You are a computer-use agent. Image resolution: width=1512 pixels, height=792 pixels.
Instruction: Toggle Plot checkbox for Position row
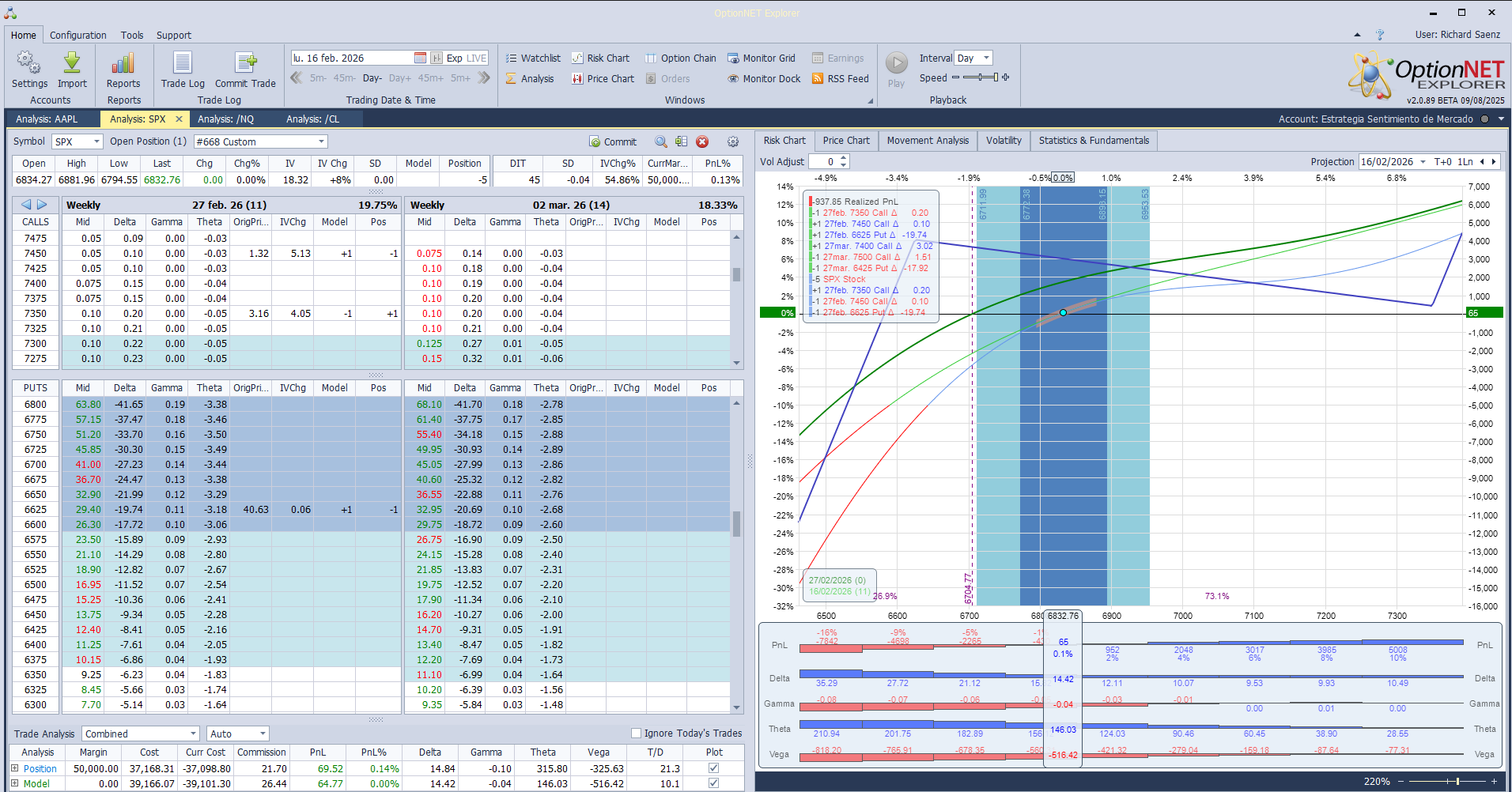[714, 768]
